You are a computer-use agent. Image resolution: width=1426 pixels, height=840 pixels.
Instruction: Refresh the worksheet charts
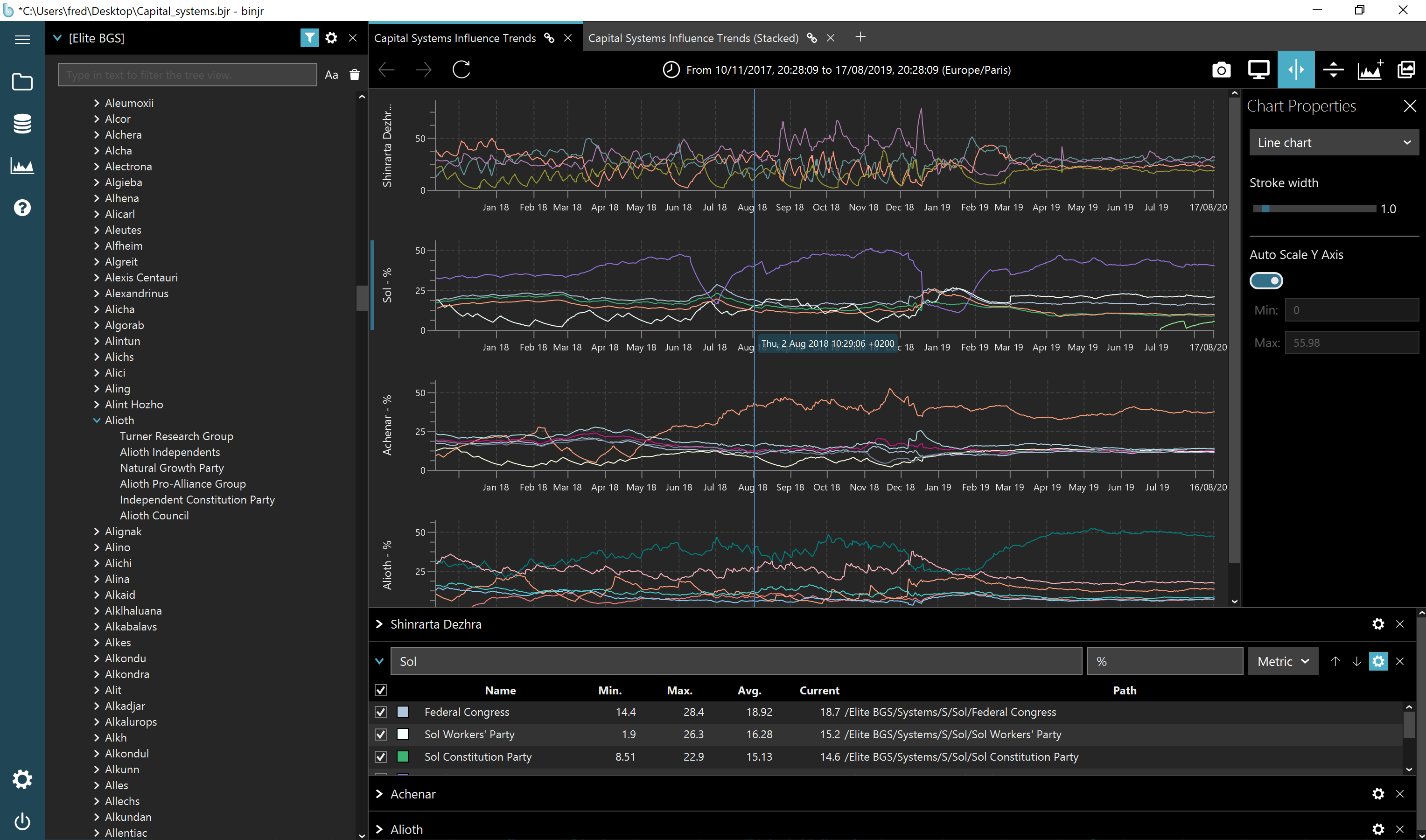pyautogui.click(x=461, y=70)
